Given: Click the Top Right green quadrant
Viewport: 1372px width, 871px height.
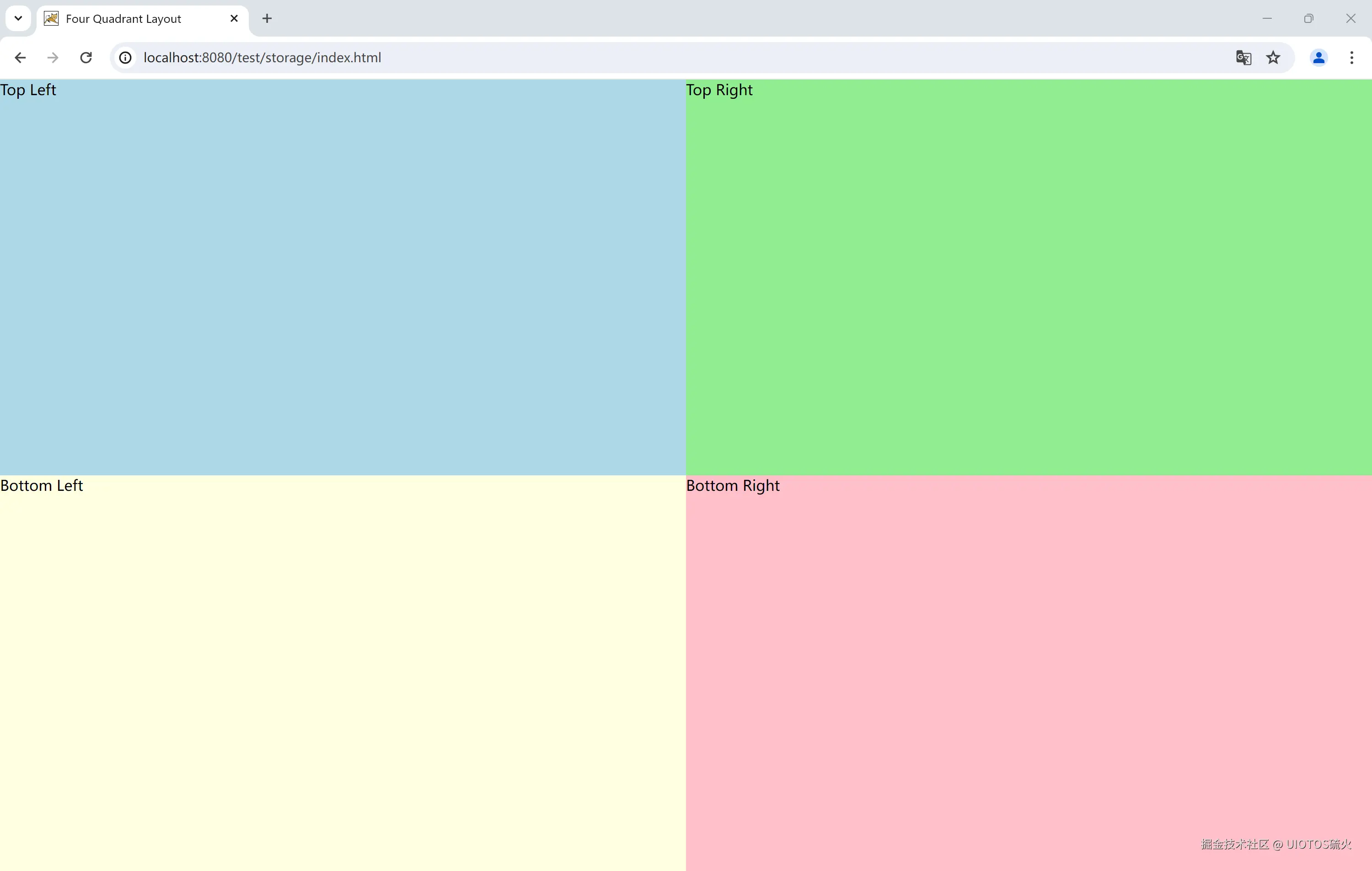Looking at the screenshot, I should coord(1029,277).
